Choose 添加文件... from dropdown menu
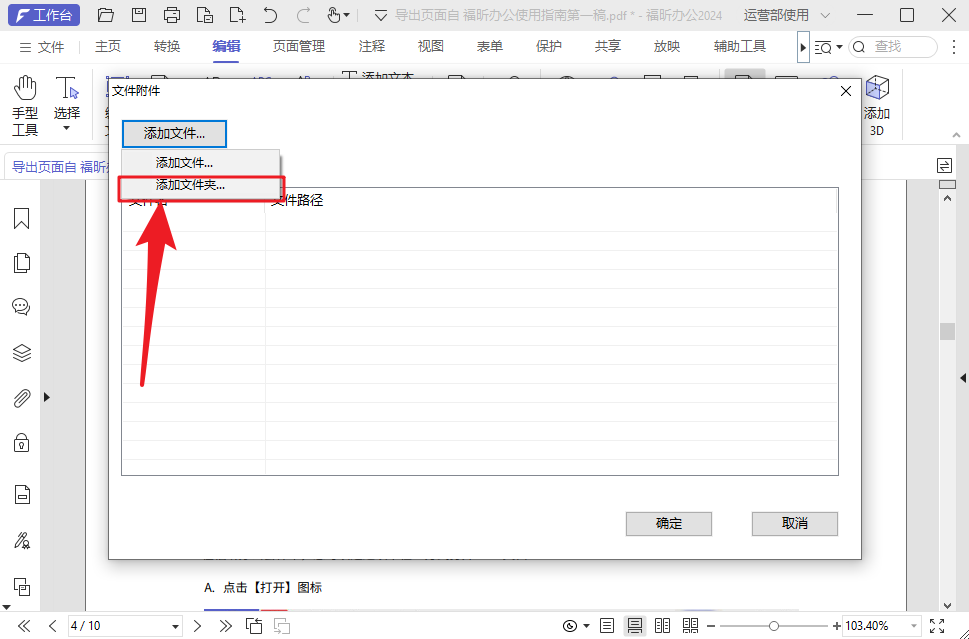This screenshot has width=969, height=639. tap(200, 163)
